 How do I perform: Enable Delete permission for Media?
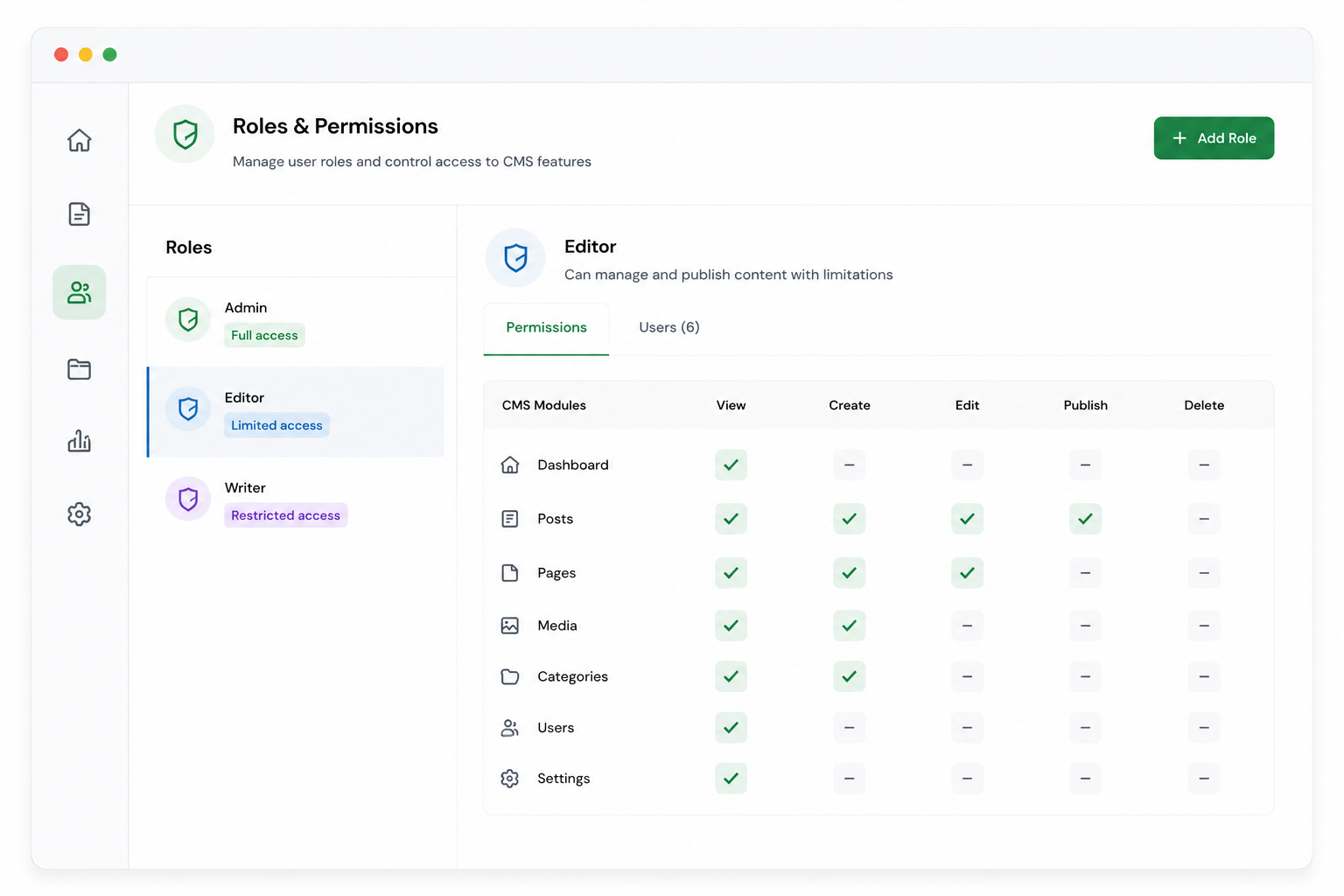point(1204,626)
